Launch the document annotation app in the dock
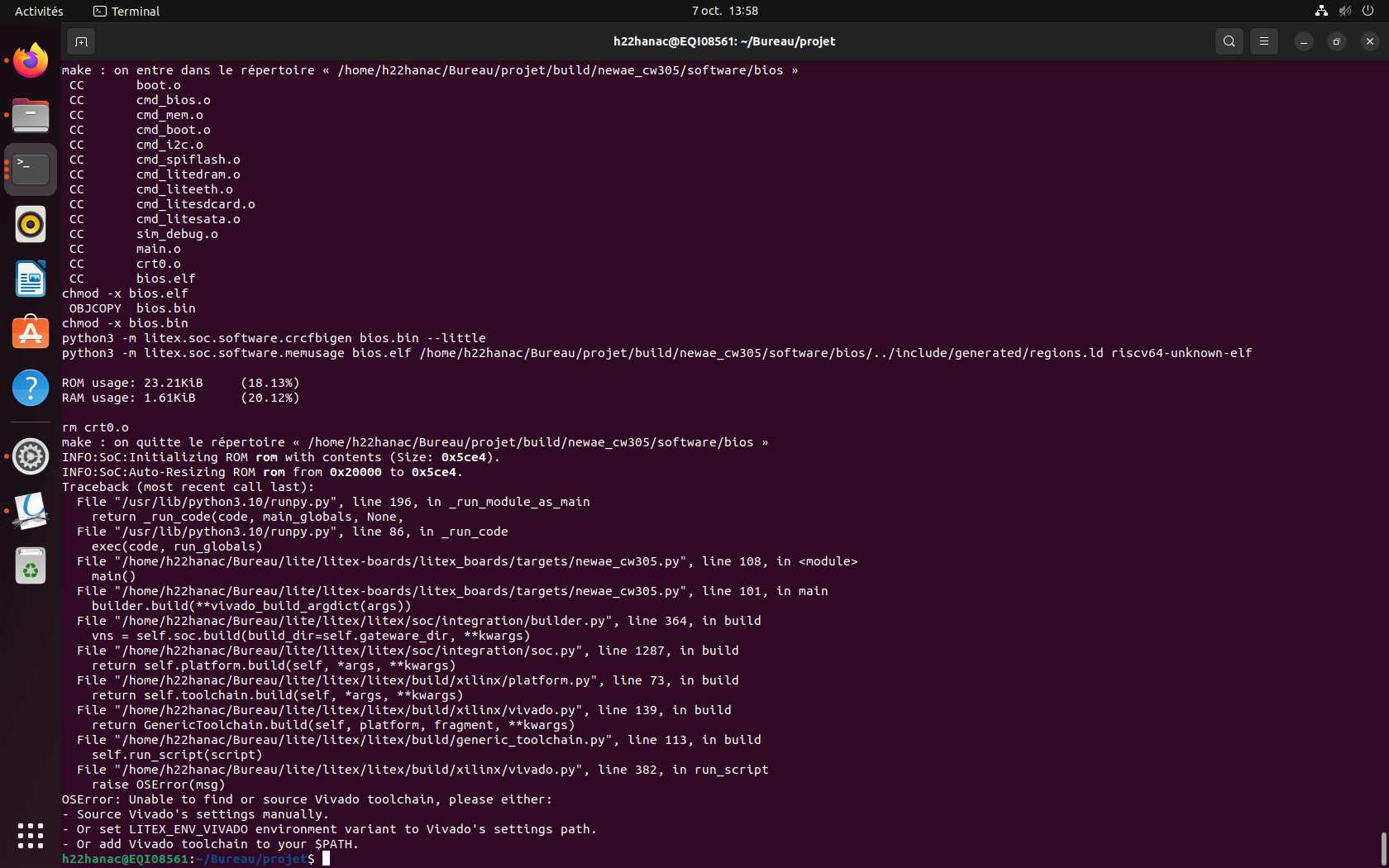This screenshot has height=868, width=1389. [x=30, y=511]
